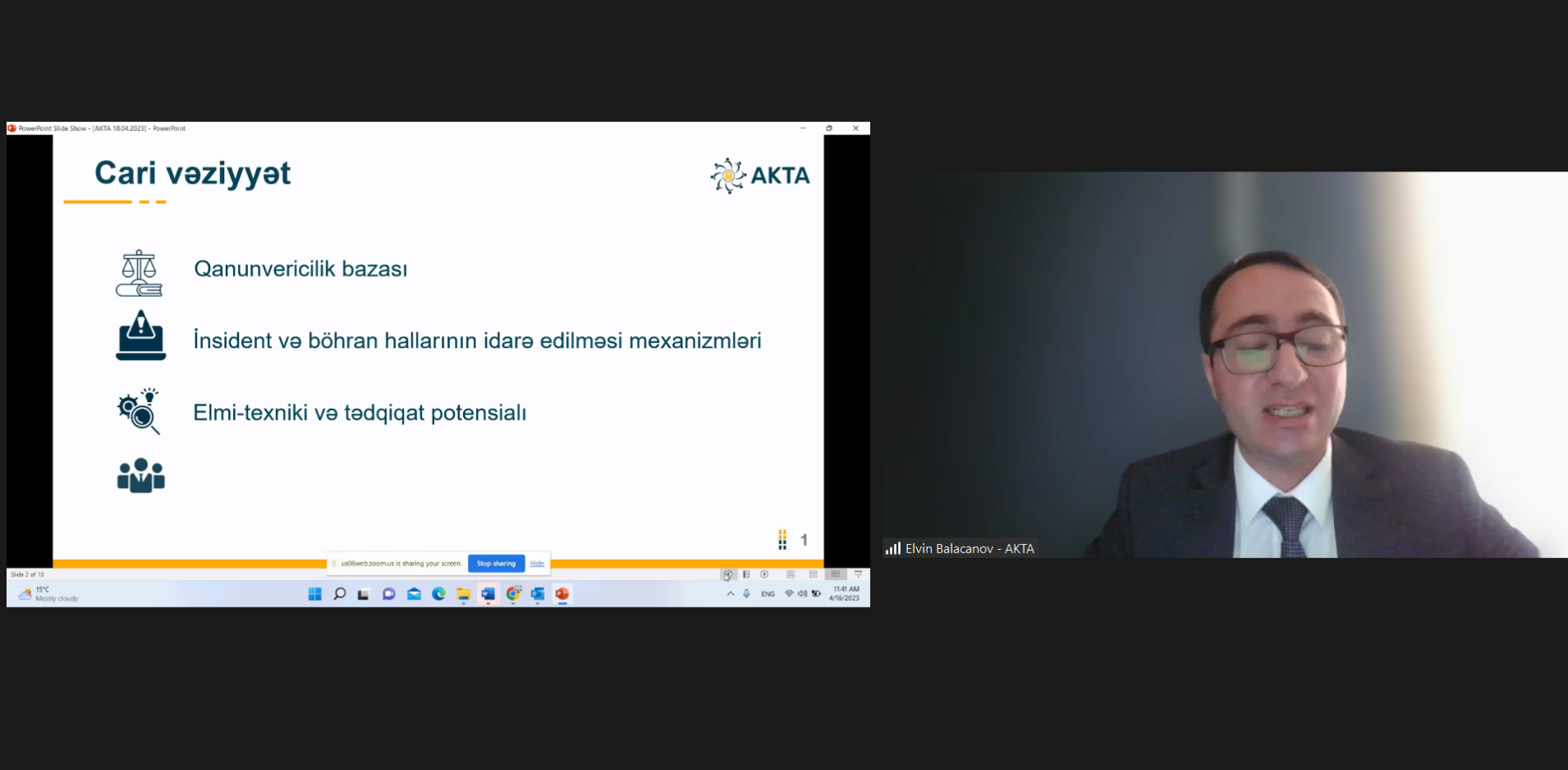Open weather widget showing Mostly cloudy
The image size is (1568, 770).
49,594
